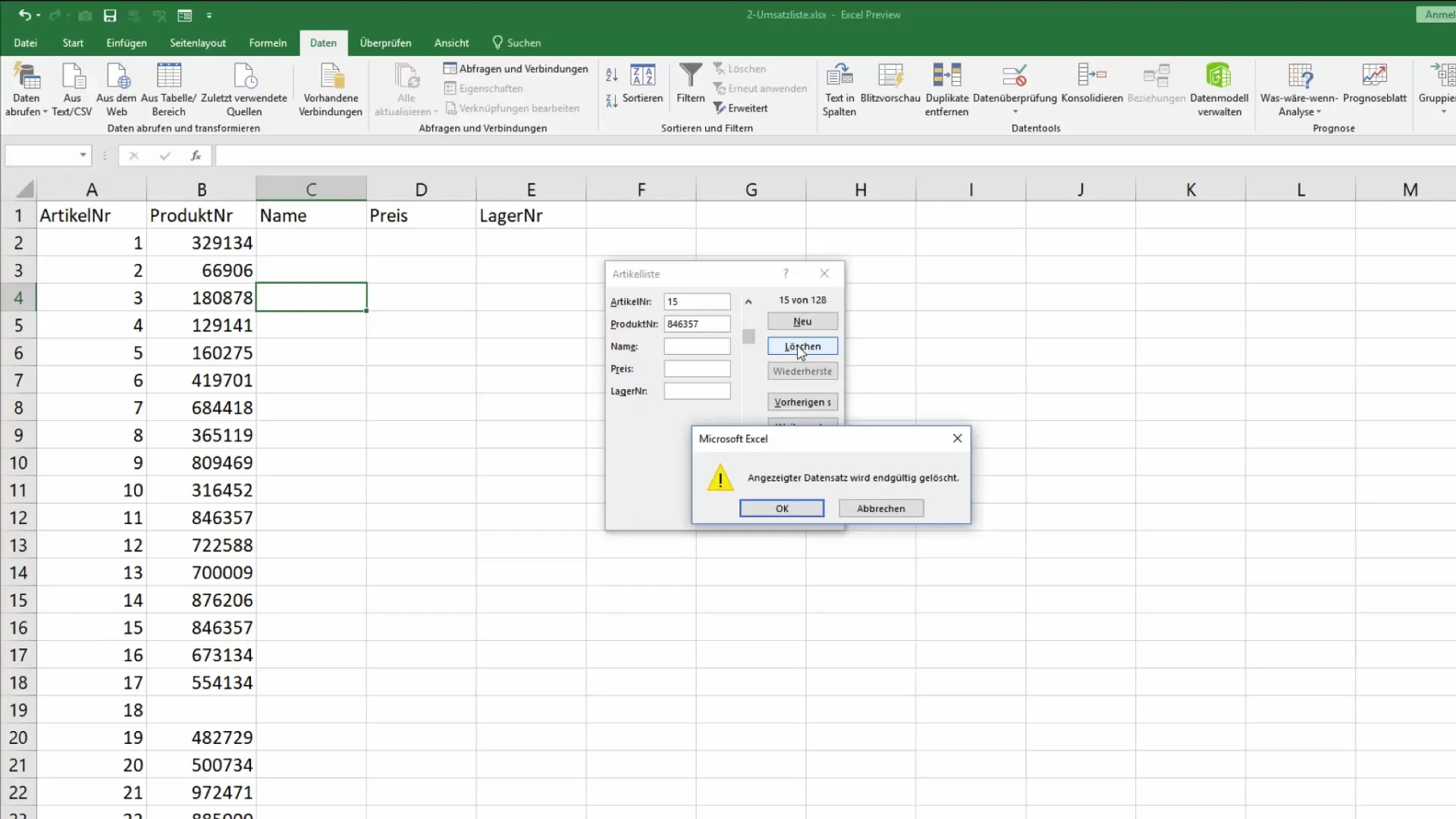The height and width of the screenshot is (819, 1456).
Task: Open Datenmodell verwalten
Action: [x=1219, y=89]
